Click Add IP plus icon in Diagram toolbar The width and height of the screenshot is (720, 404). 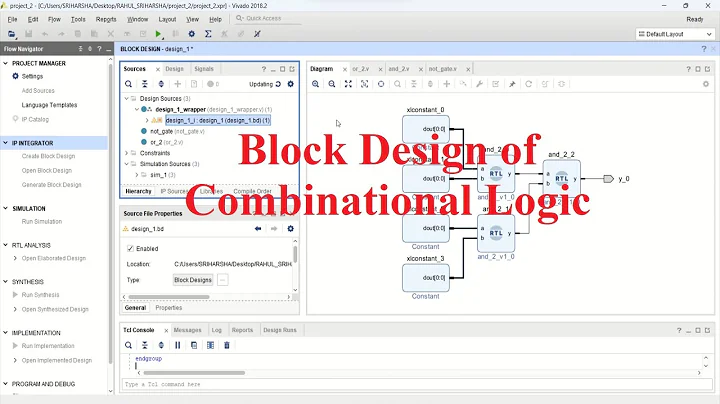pos(446,84)
